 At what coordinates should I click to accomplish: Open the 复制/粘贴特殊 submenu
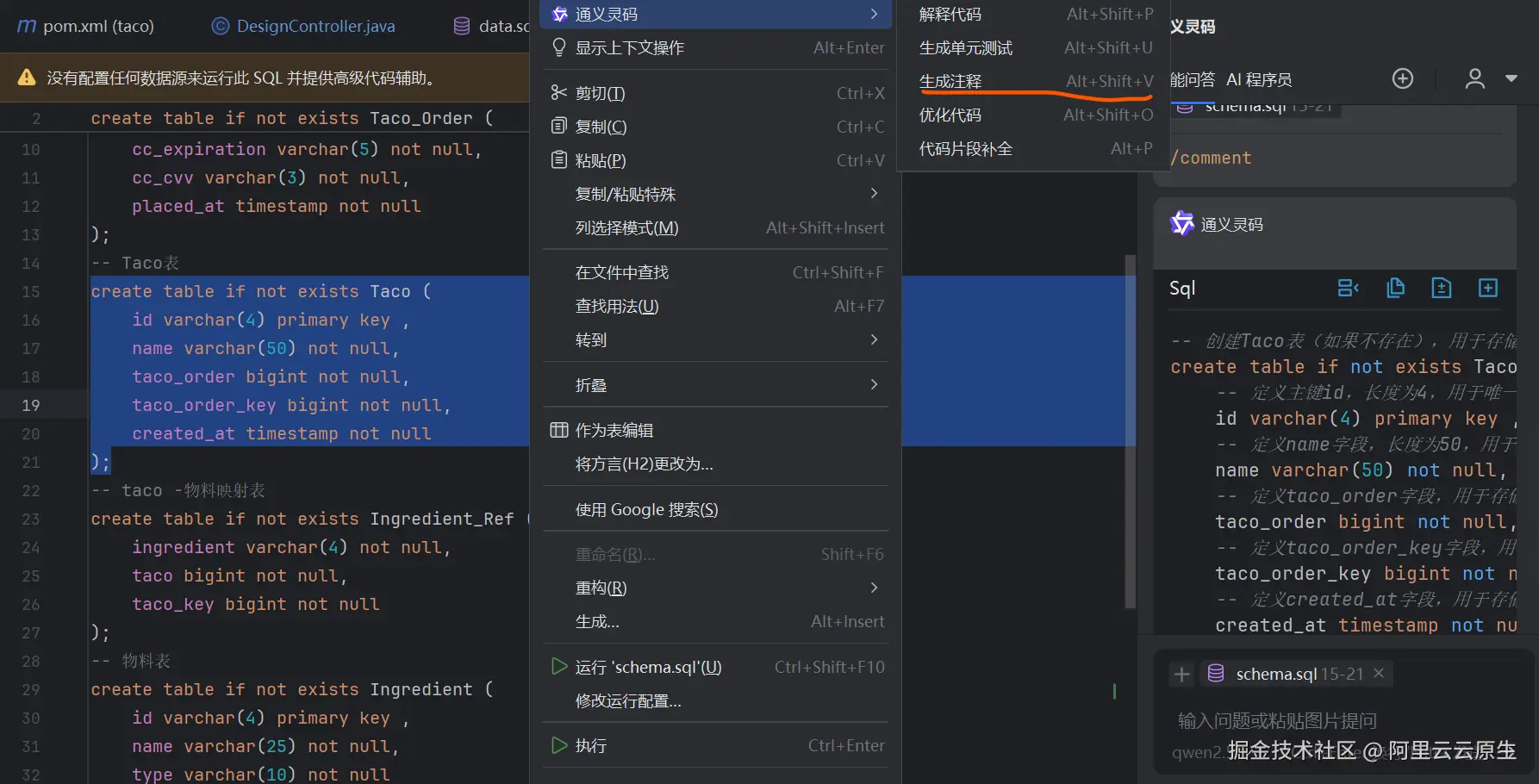pyautogui.click(x=874, y=194)
